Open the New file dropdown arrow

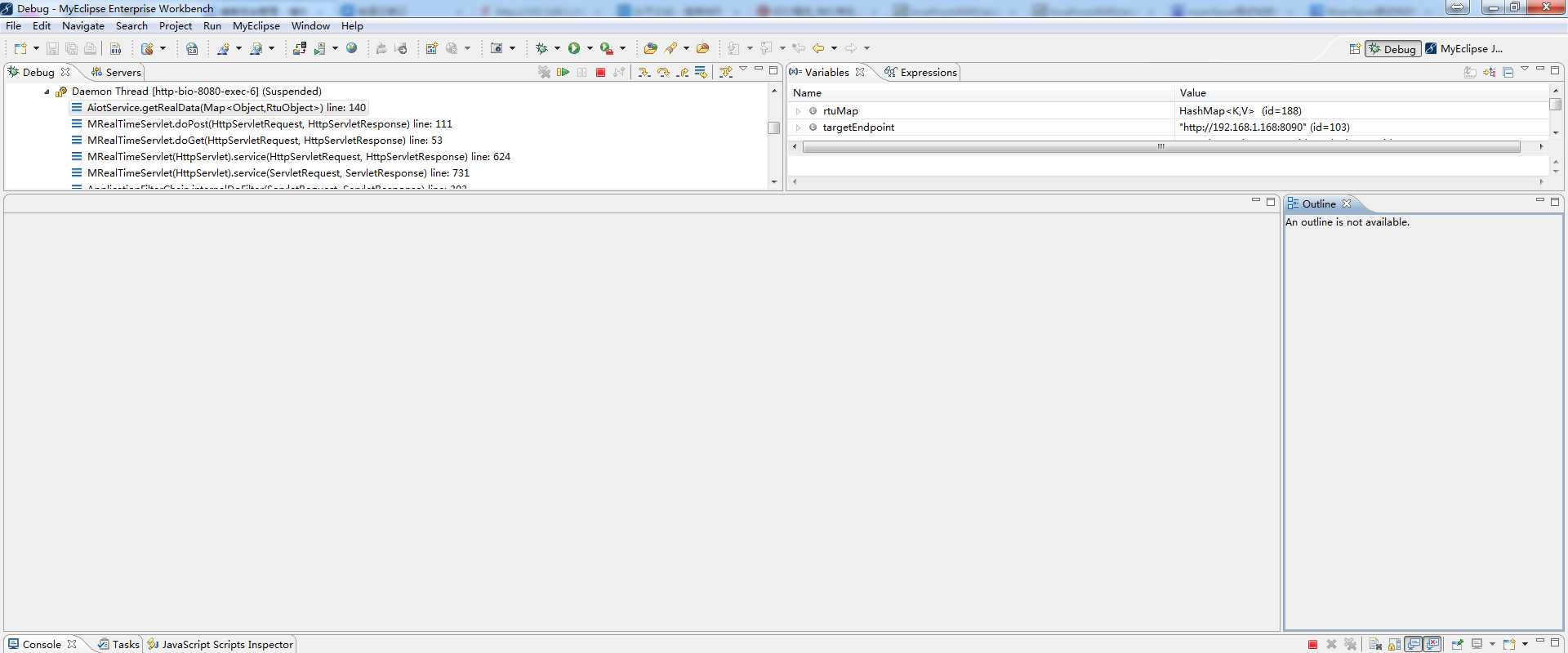click(x=36, y=49)
